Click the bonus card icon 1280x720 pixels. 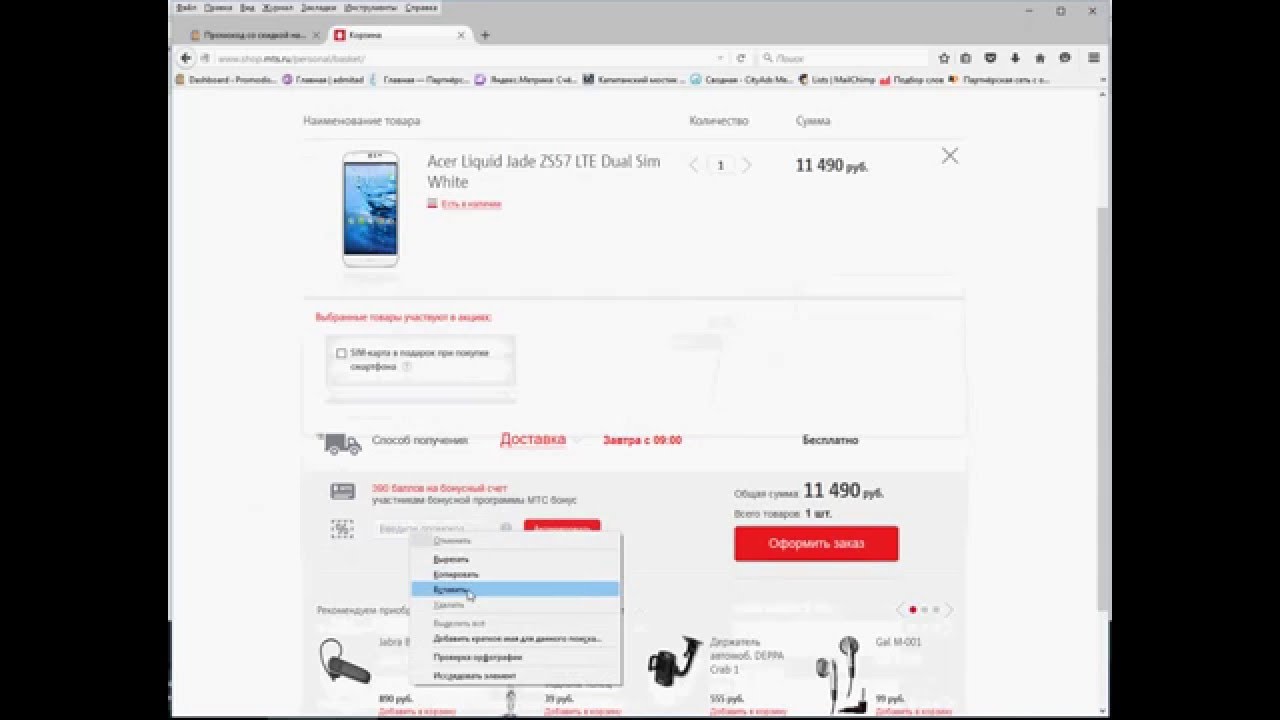(x=343, y=491)
